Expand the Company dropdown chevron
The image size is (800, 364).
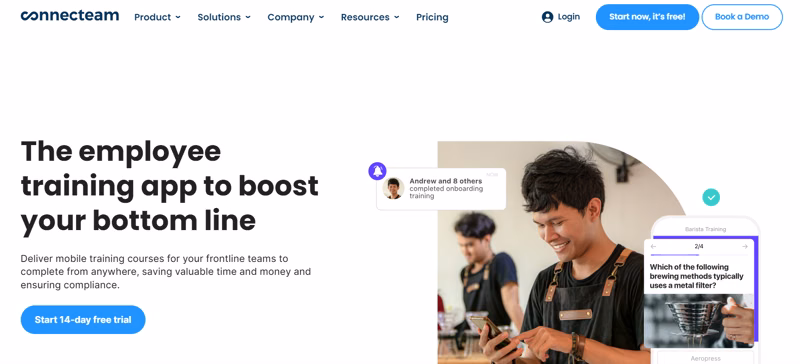click(321, 17)
